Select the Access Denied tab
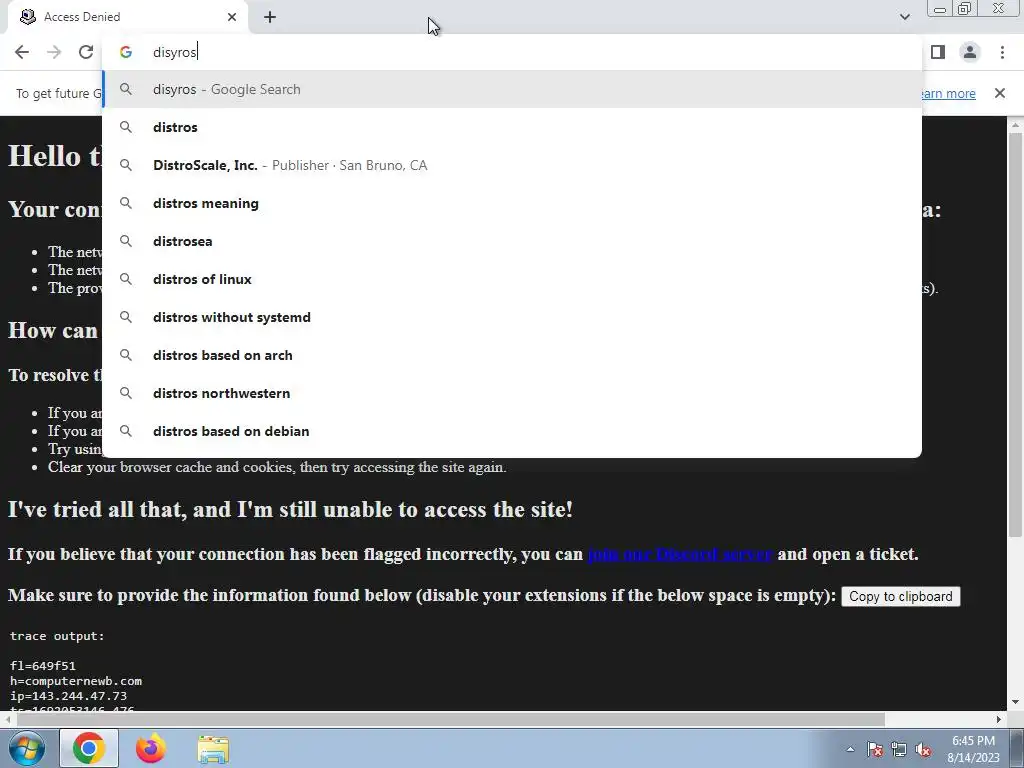Image resolution: width=1024 pixels, height=768 pixels. pyautogui.click(x=128, y=17)
